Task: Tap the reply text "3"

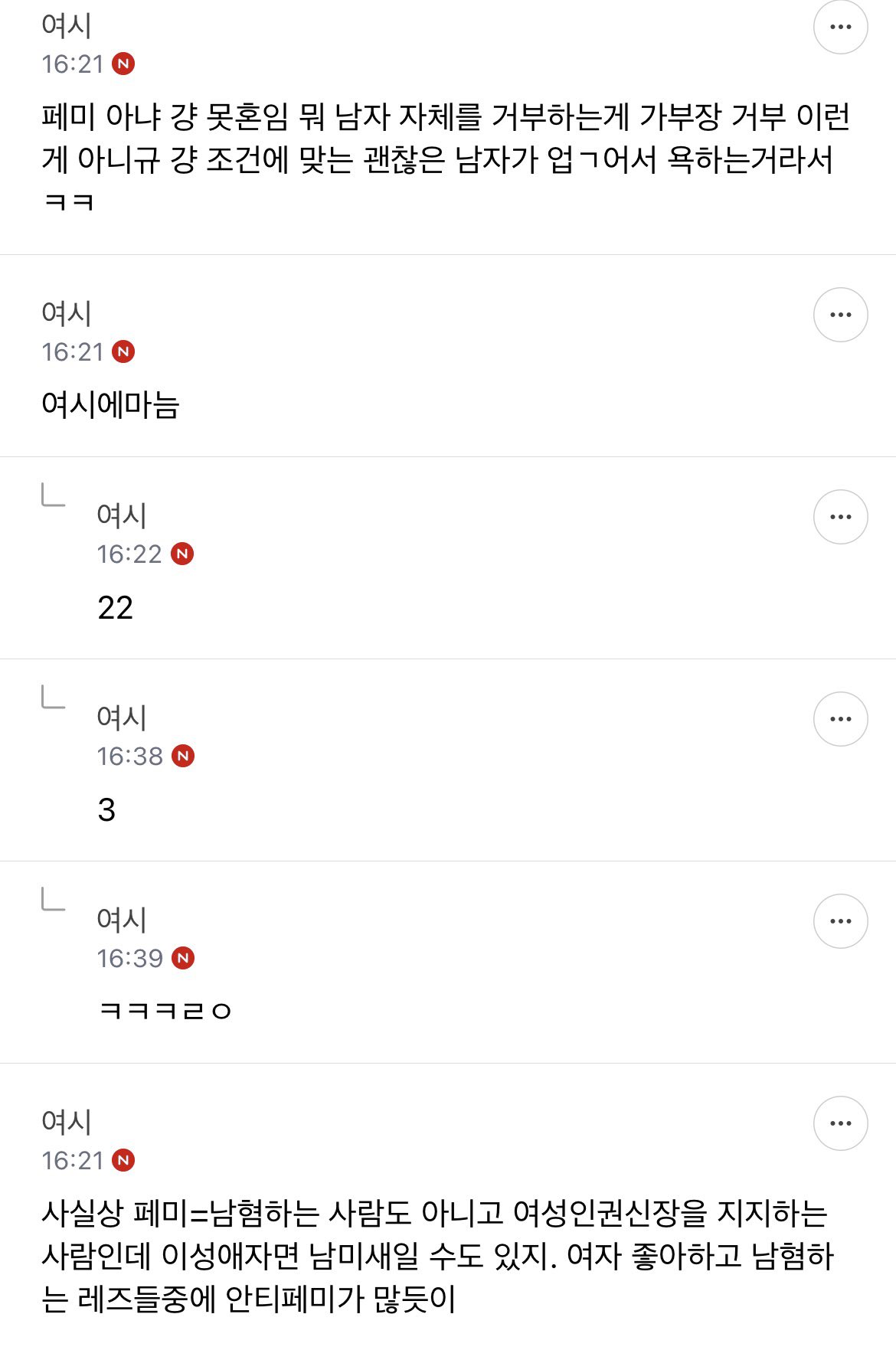Action: [106, 810]
